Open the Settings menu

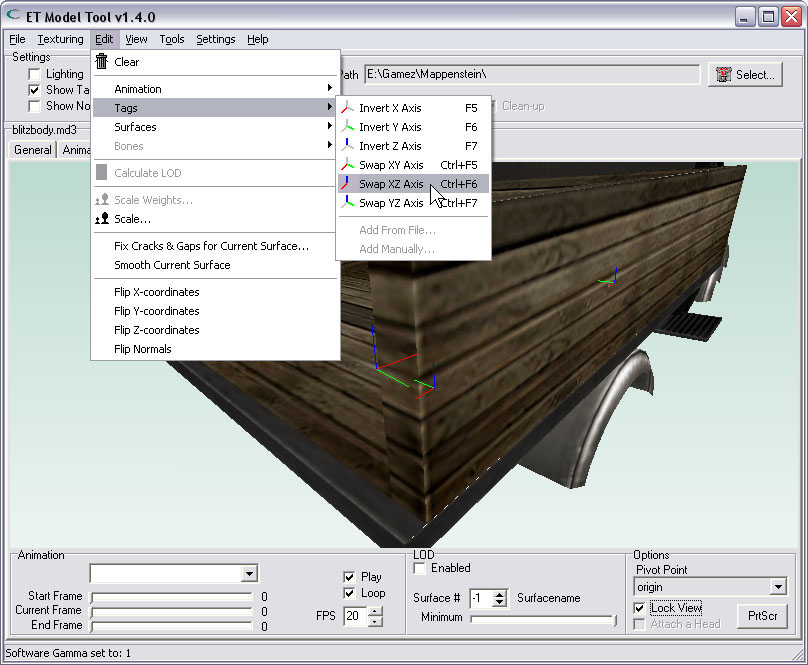point(215,39)
